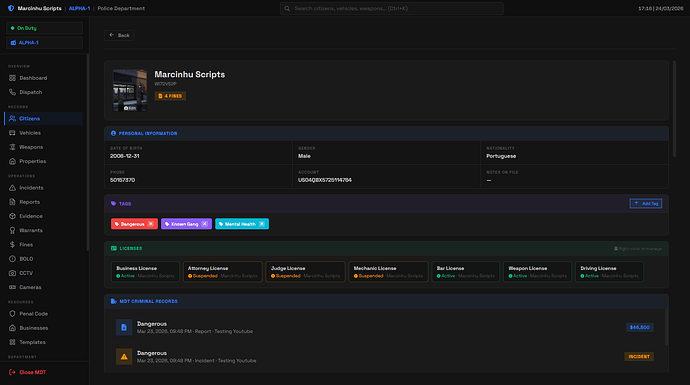Click the nationality value Portuguese
This screenshot has width=690, height=385.
(501, 156)
